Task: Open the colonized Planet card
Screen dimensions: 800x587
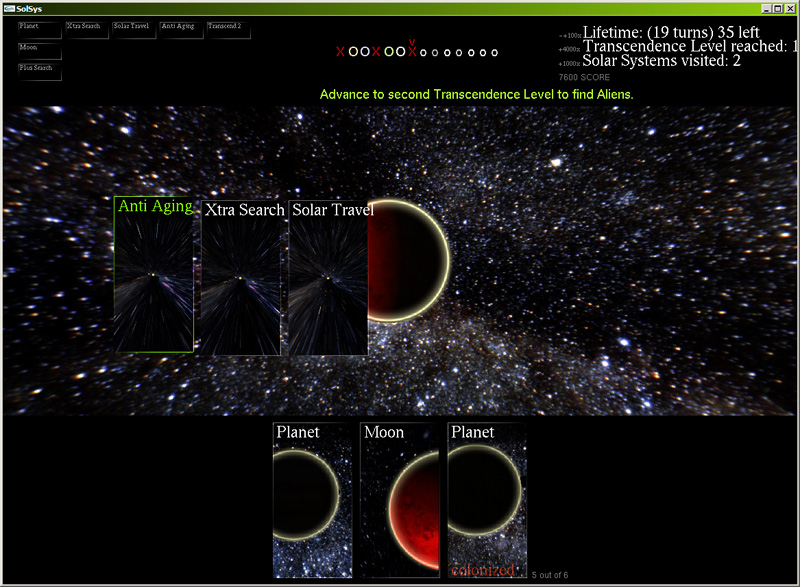Action: [x=486, y=500]
